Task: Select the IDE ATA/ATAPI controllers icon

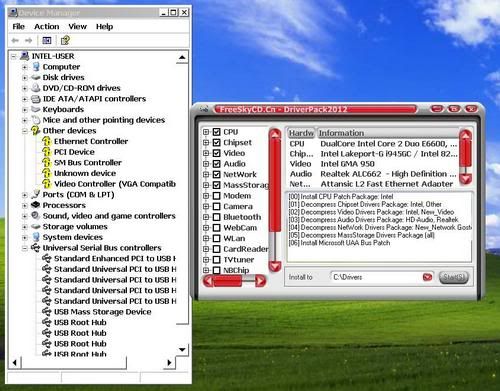Action: click(x=36, y=99)
